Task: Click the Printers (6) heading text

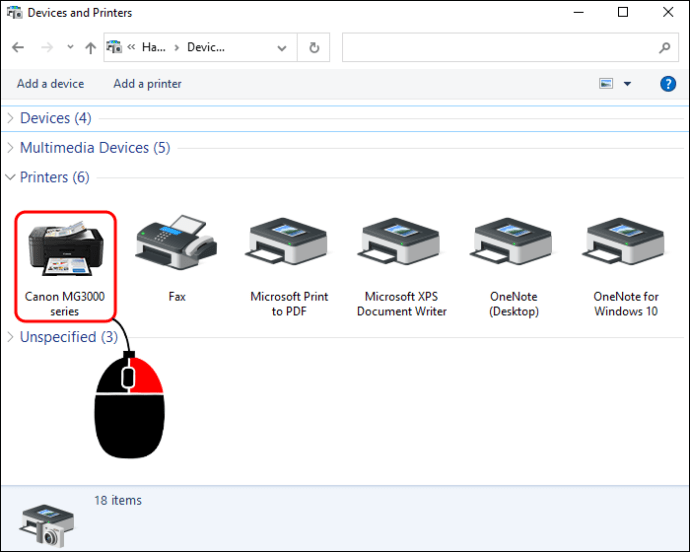Action: pyautogui.click(x=55, y=177)
